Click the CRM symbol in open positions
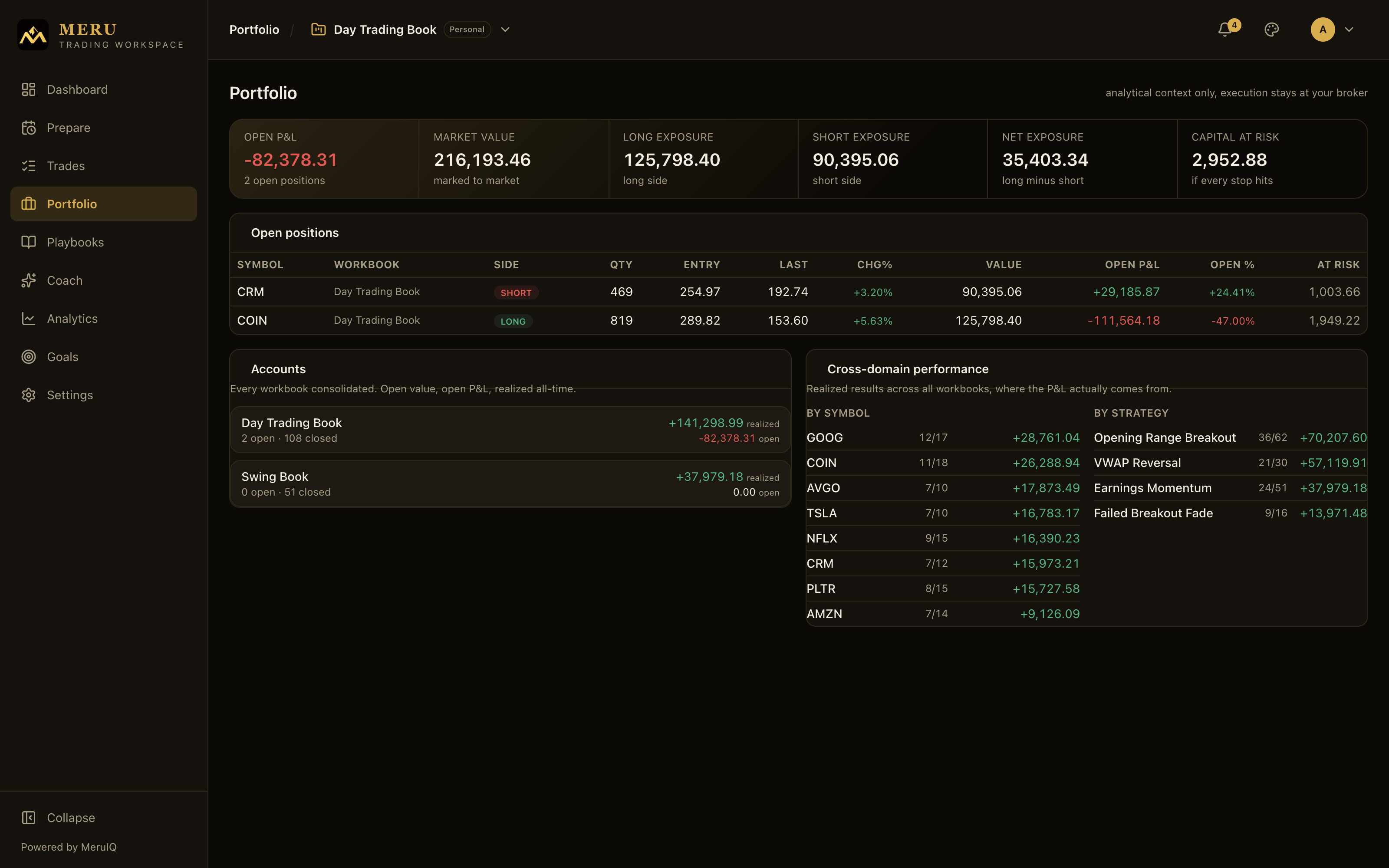Image resolution: width=1389 pixels, height=868 pixels. click(x=251, y=292)
